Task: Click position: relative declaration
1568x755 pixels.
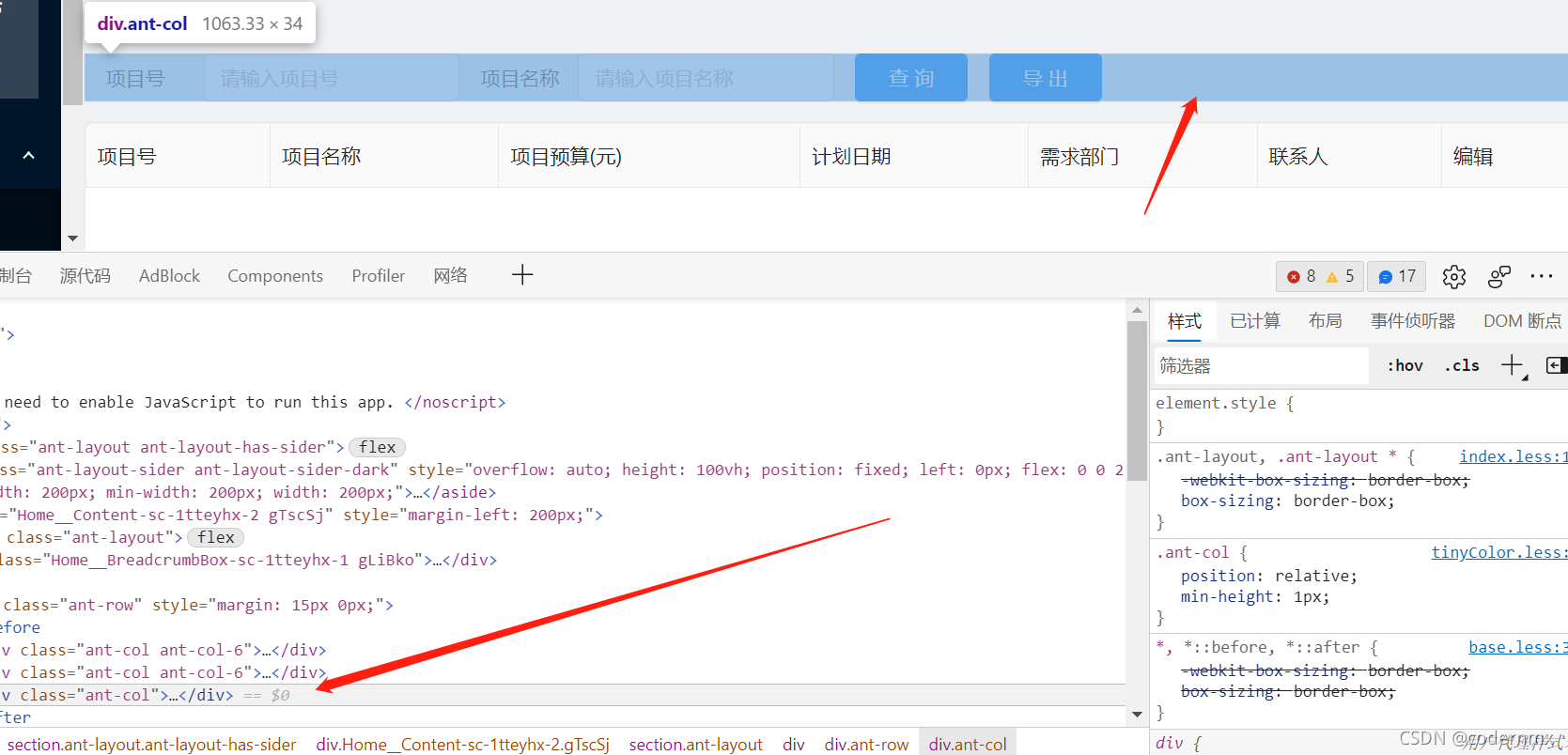Action: pyautogui.click(x=1268, y=576)
